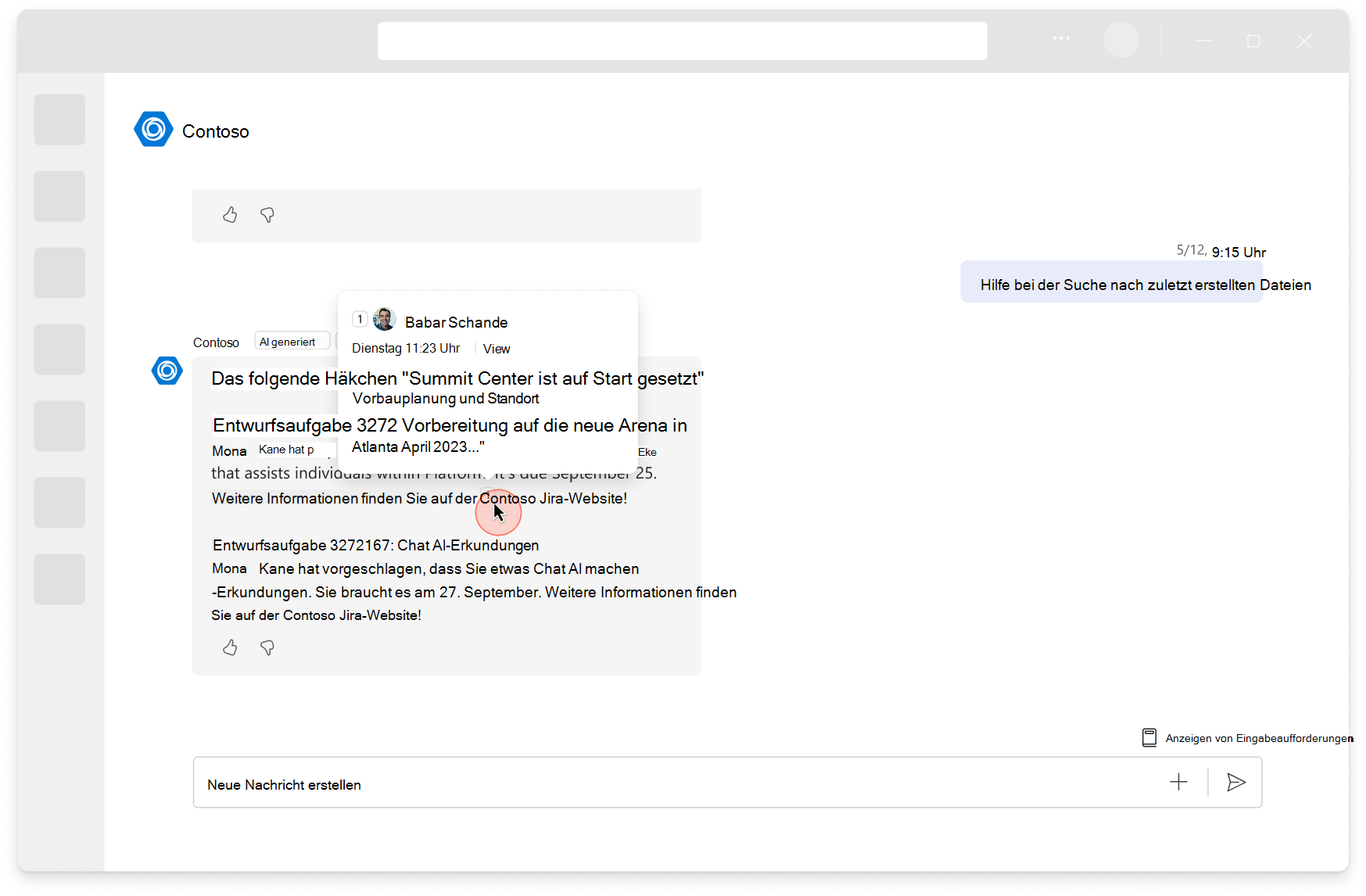Click the Contoso bot avatar beside the reply
The image size is (1366, 896).
tap(167, 371)
